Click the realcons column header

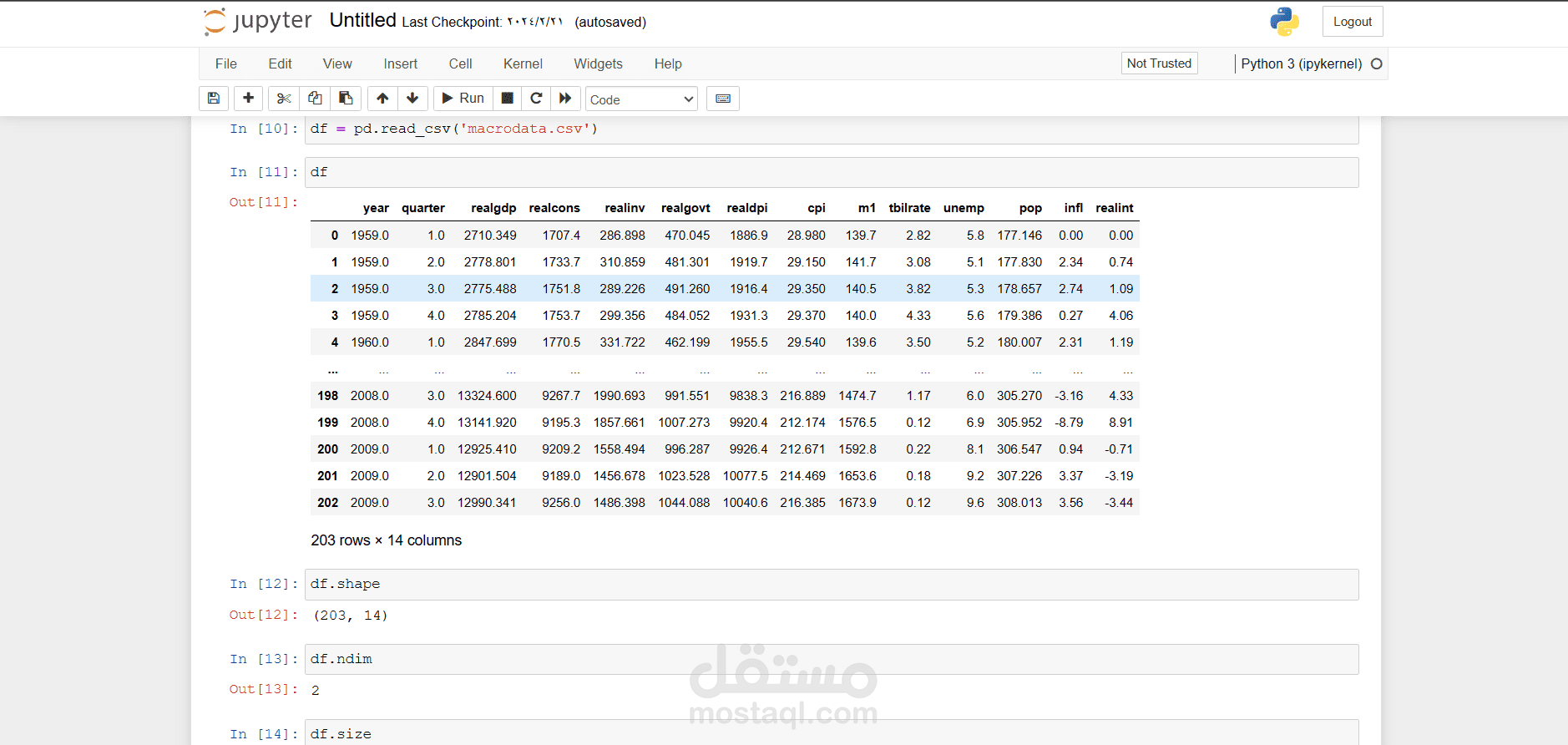coord(554,208)
